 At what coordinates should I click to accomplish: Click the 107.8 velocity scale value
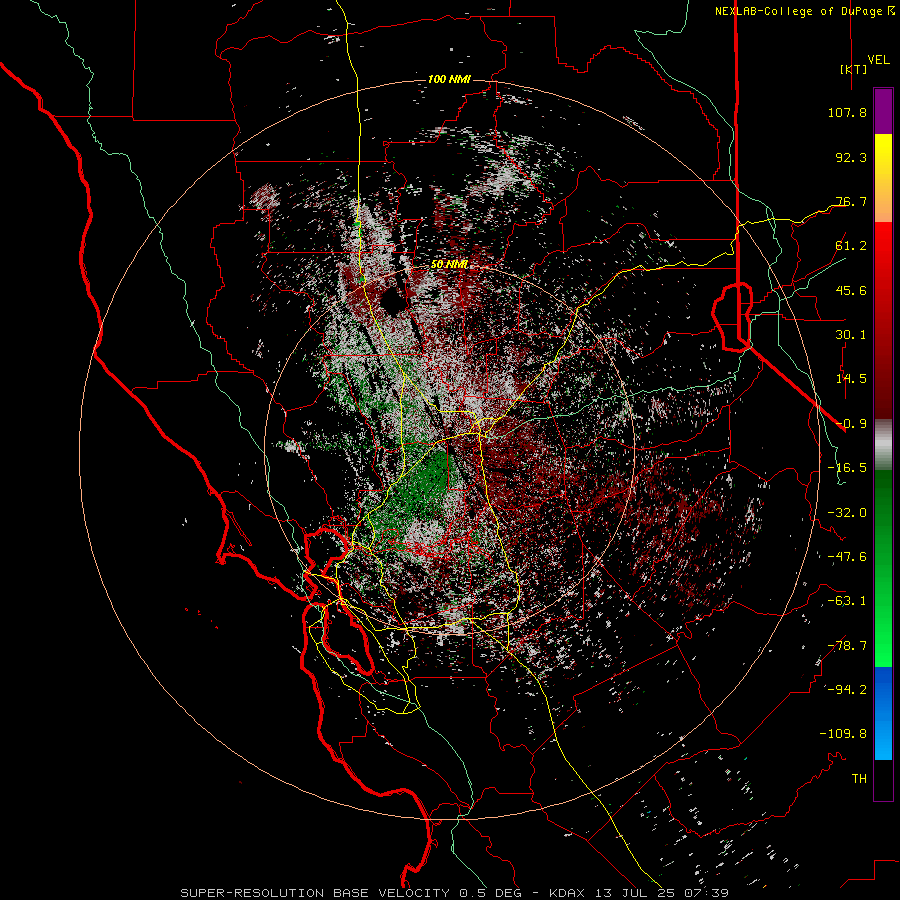tap(847, 112)
